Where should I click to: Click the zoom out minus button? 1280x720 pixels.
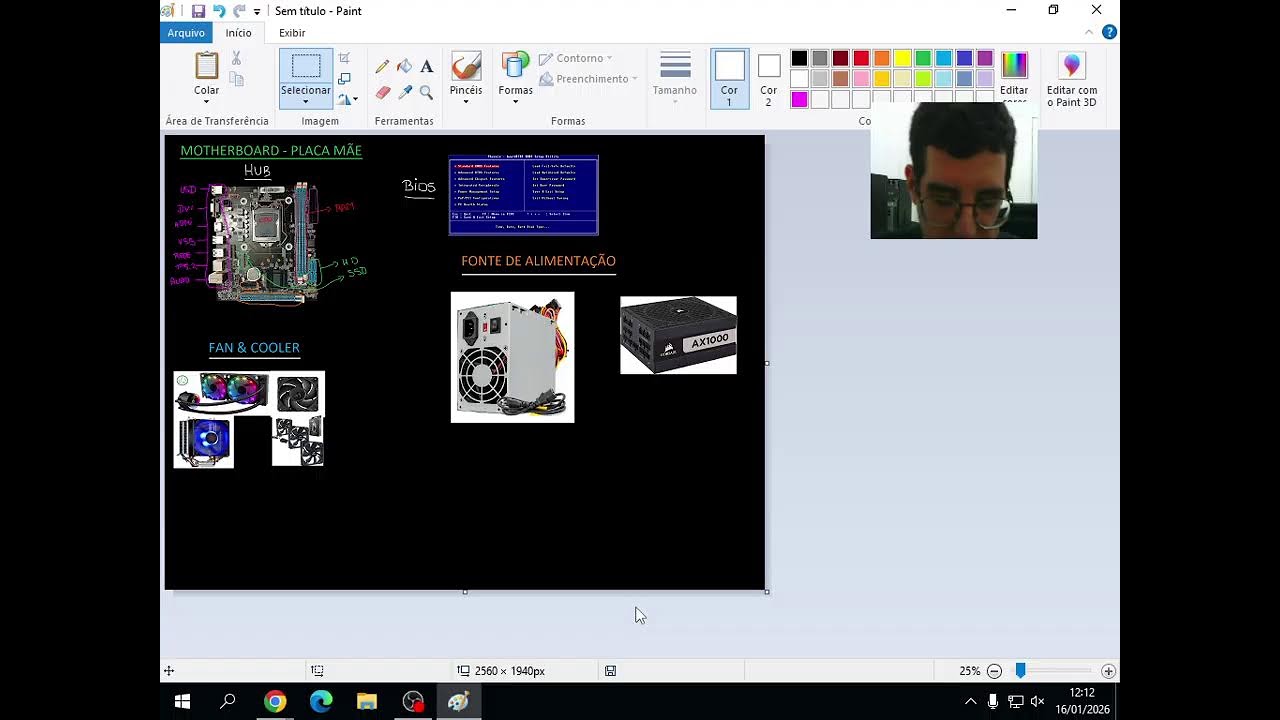[x=994, y=671]
